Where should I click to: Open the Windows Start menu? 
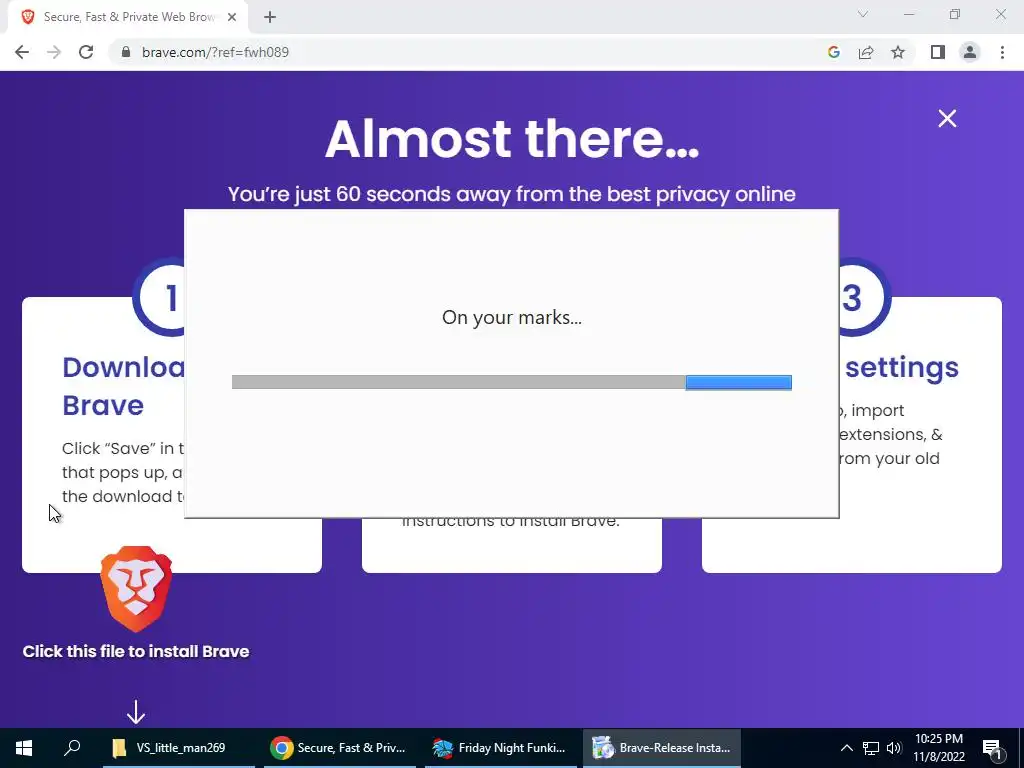pyautogui.click(x=24, y=748)
